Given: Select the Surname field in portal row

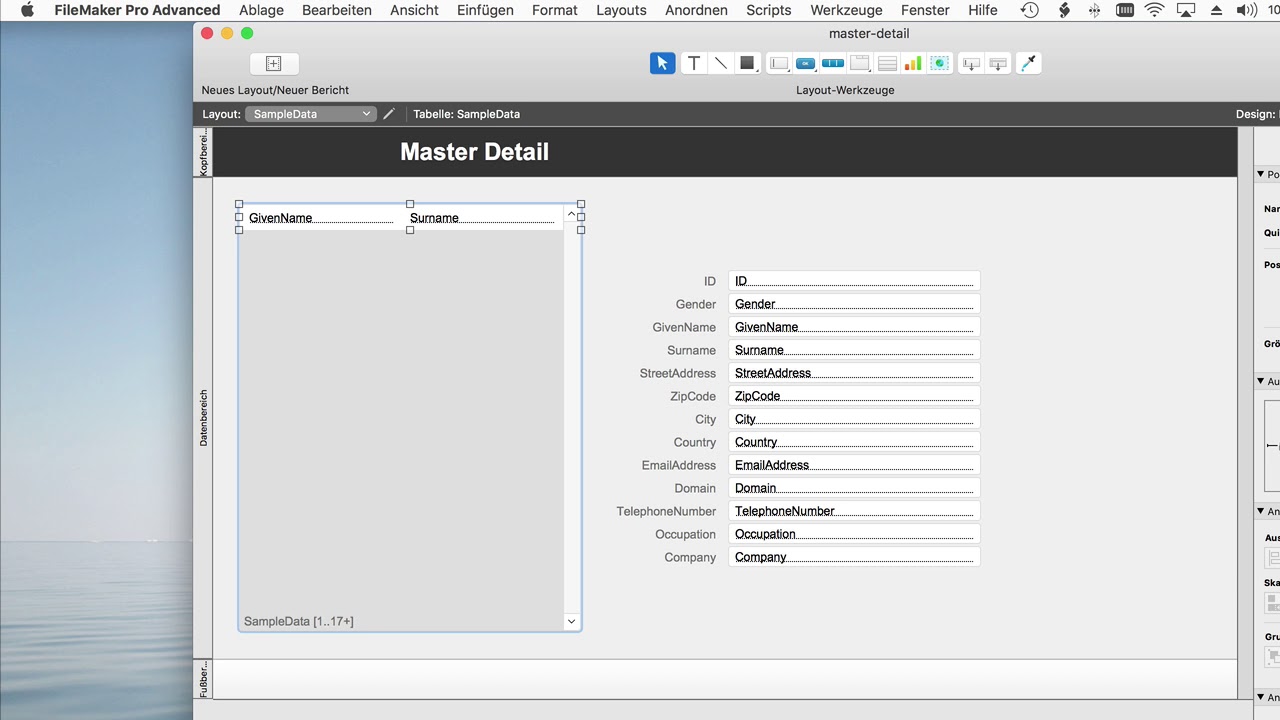Looking at the screenshot, I should pos(481,218).
